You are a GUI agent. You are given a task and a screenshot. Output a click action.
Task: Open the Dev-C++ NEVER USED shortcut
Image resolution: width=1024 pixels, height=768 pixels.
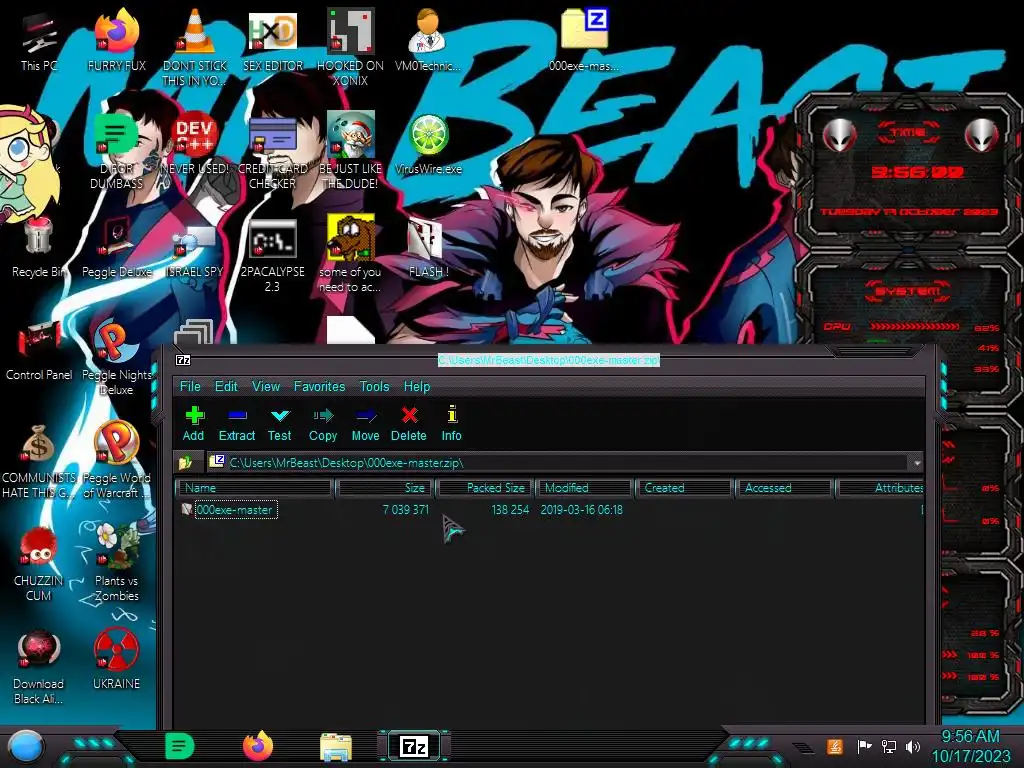[195, 144]
